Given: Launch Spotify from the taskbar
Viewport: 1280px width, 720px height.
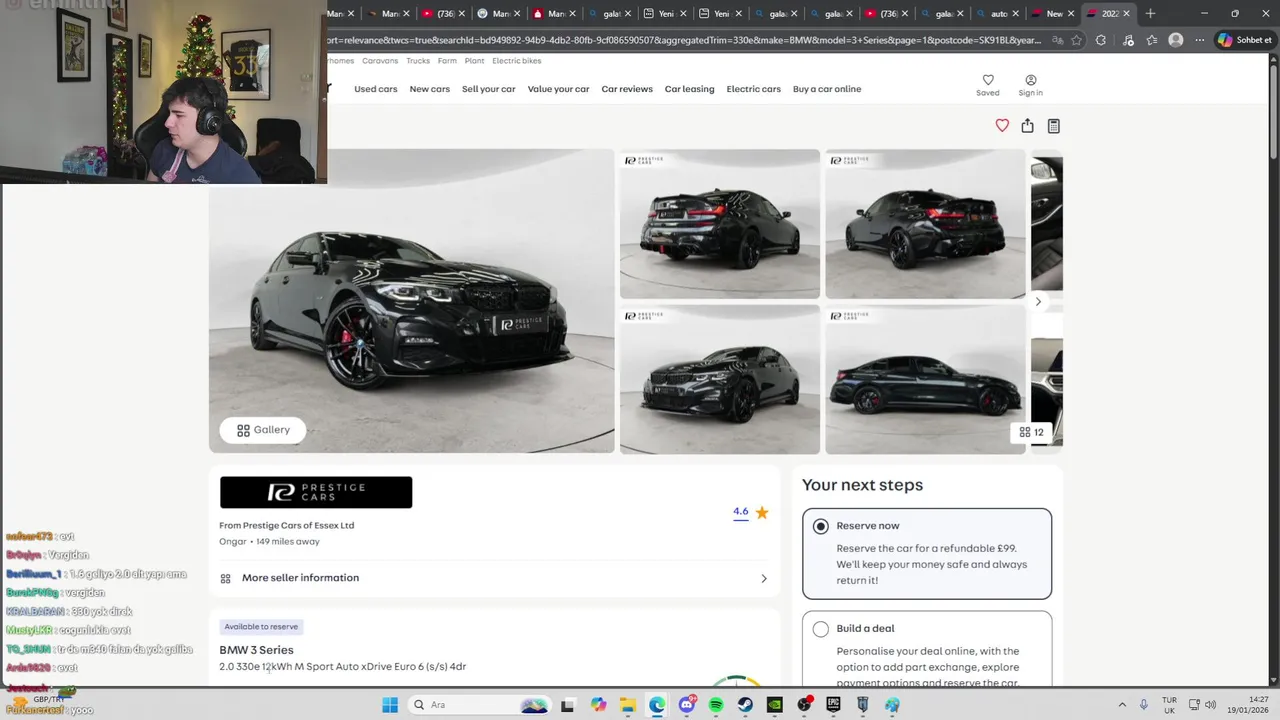Looking at the screenshot, I should point(716,705).
